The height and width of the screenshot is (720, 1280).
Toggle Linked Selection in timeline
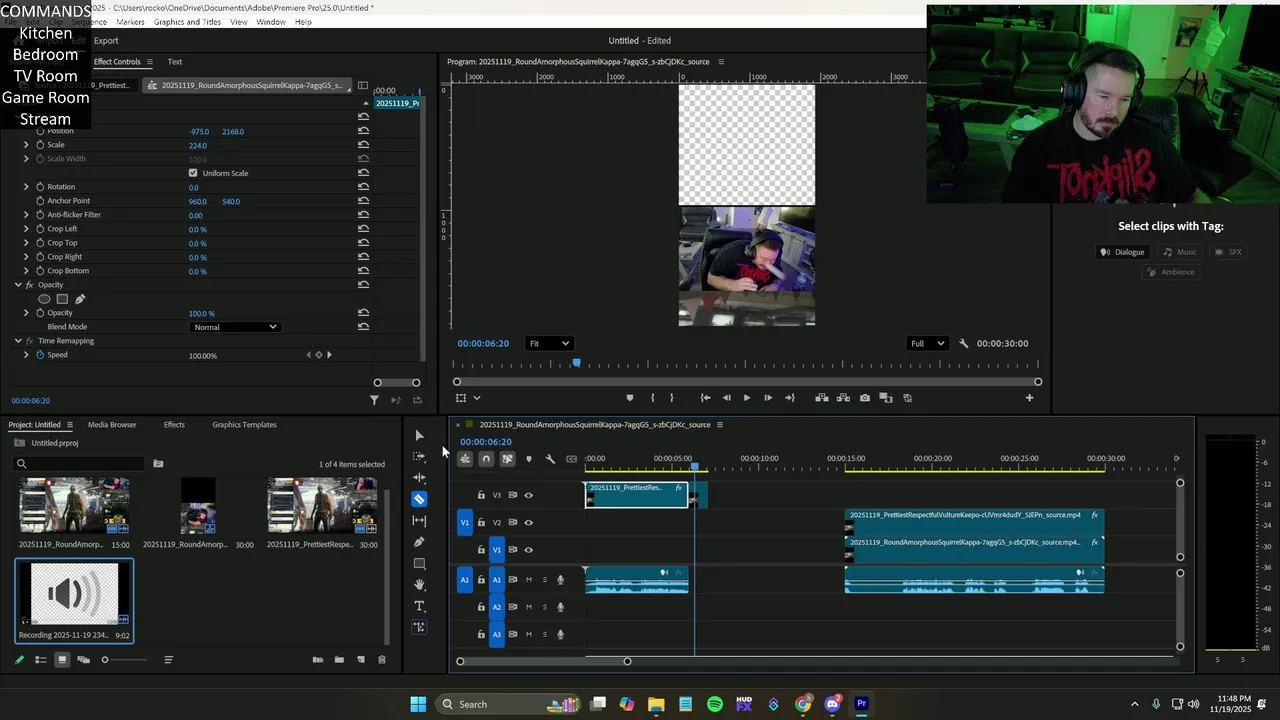click(507, 459)
